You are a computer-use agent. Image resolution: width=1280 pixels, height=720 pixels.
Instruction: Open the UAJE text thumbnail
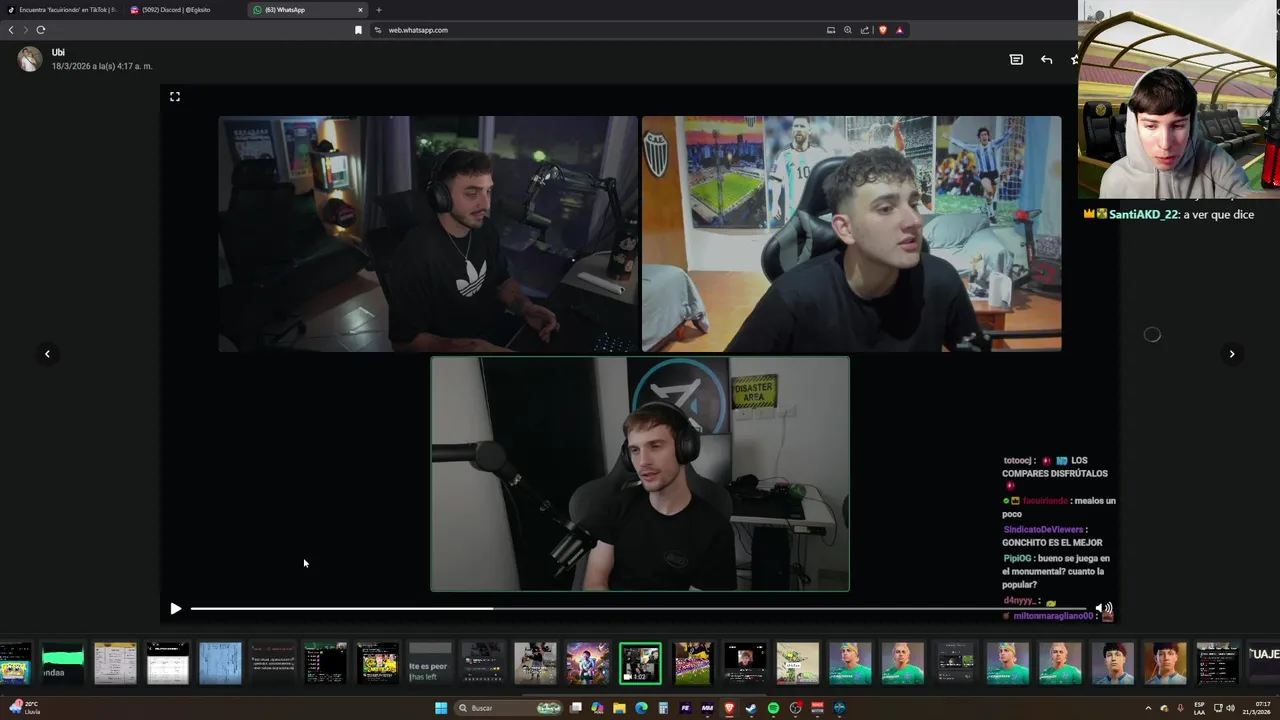click(1263, 664)
